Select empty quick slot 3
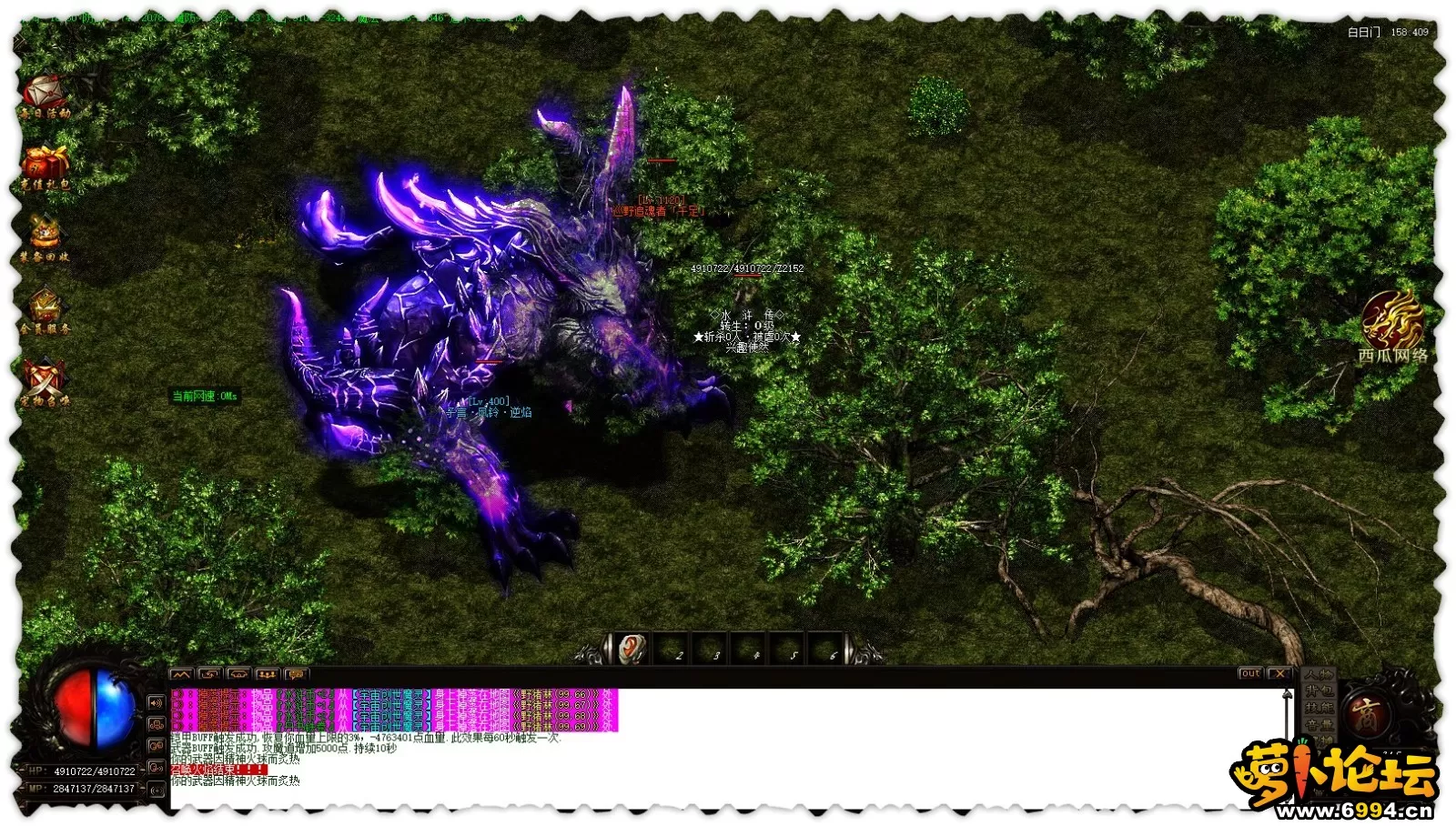The width and height of the screenshot is (1456, 826). 710,650
